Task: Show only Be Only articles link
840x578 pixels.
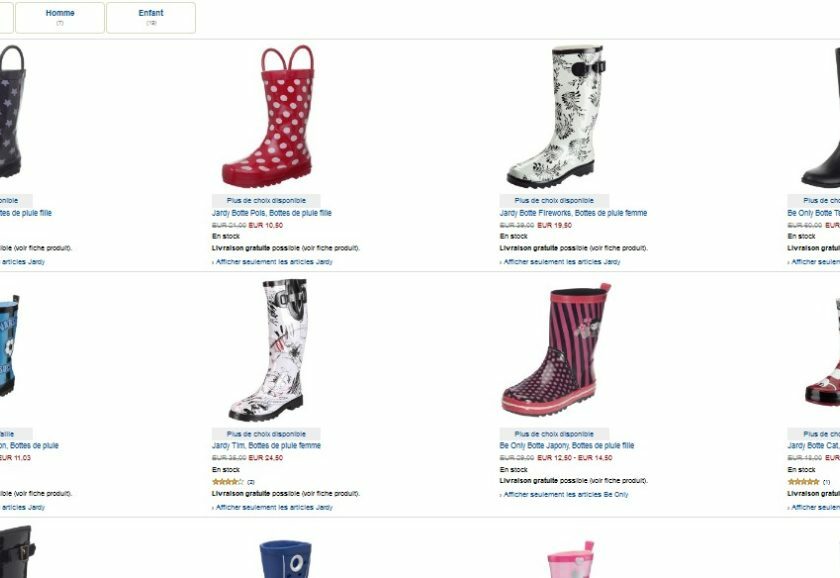Action: pyautogui.click(x=564, y=494)
